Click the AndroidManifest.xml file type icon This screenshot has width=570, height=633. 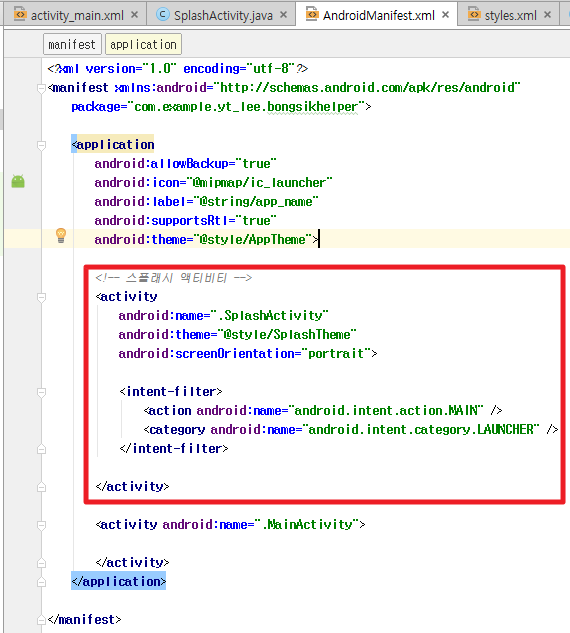tap(312, 14)
